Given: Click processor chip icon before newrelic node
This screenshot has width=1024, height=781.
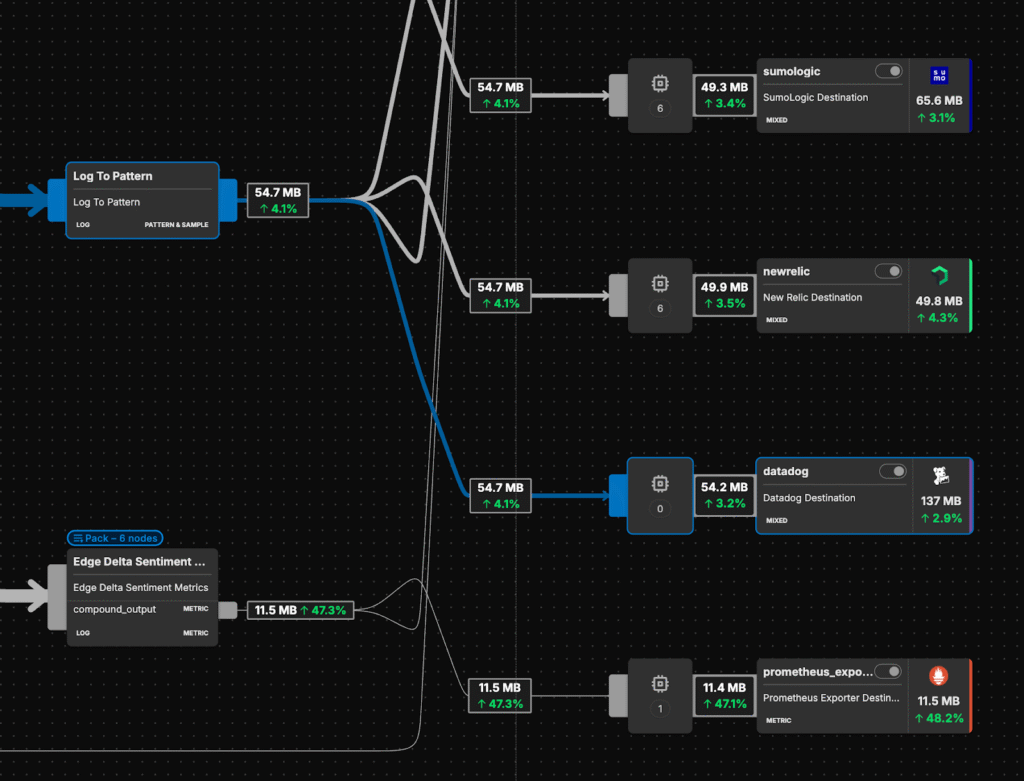Looking at the screenshot, I should pos(659,285).
